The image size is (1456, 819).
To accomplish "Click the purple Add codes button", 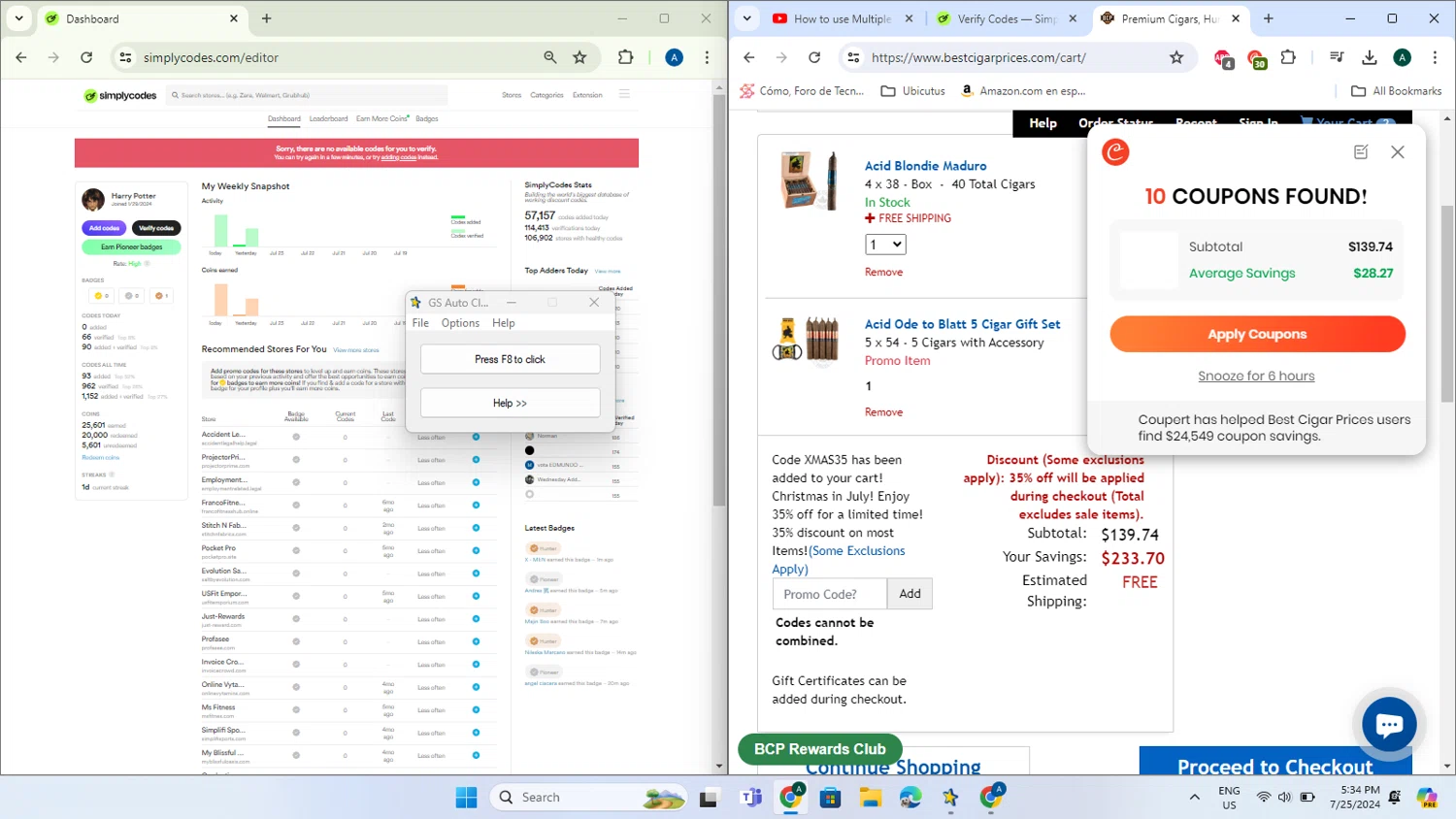I will [x=105, y=228].
